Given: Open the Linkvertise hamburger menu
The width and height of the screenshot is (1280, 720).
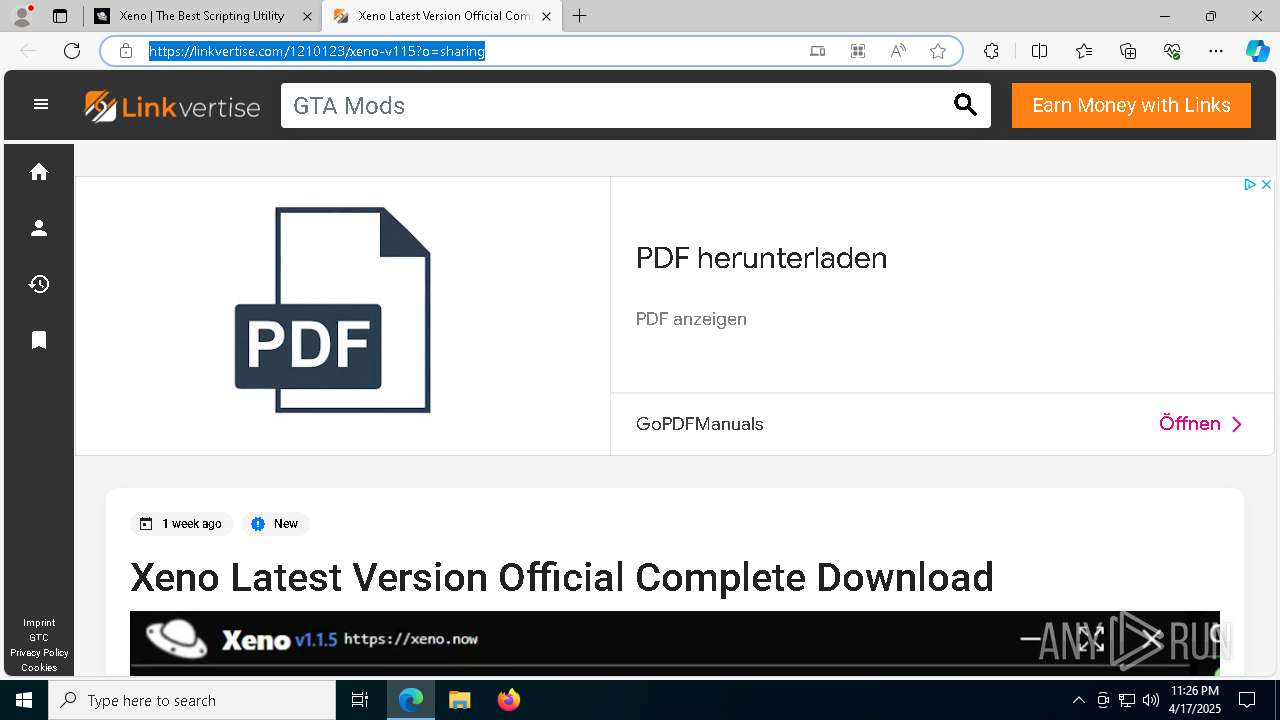Looking at the screenshot, I should [41, 104].
